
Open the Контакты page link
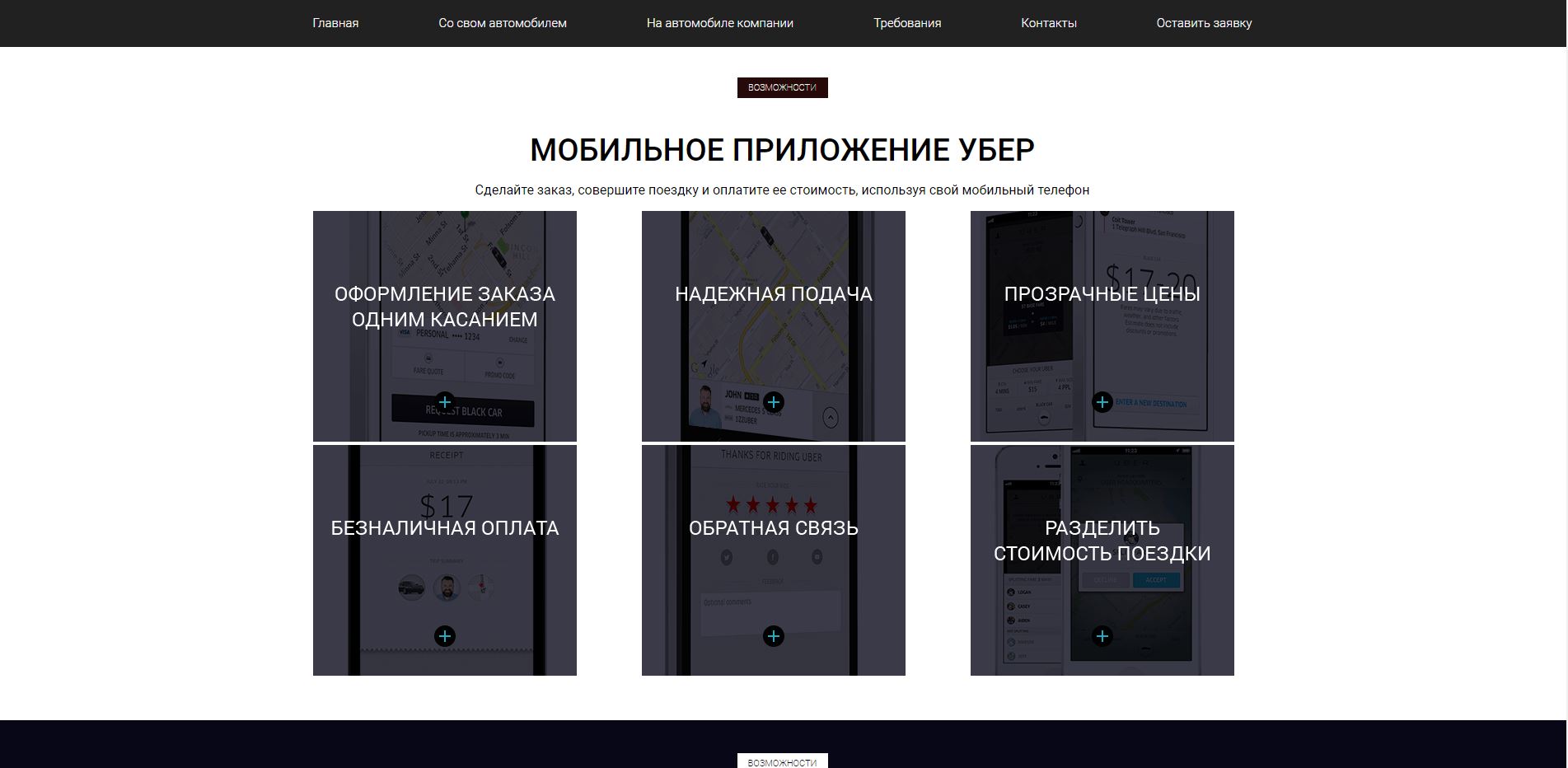1049,23
